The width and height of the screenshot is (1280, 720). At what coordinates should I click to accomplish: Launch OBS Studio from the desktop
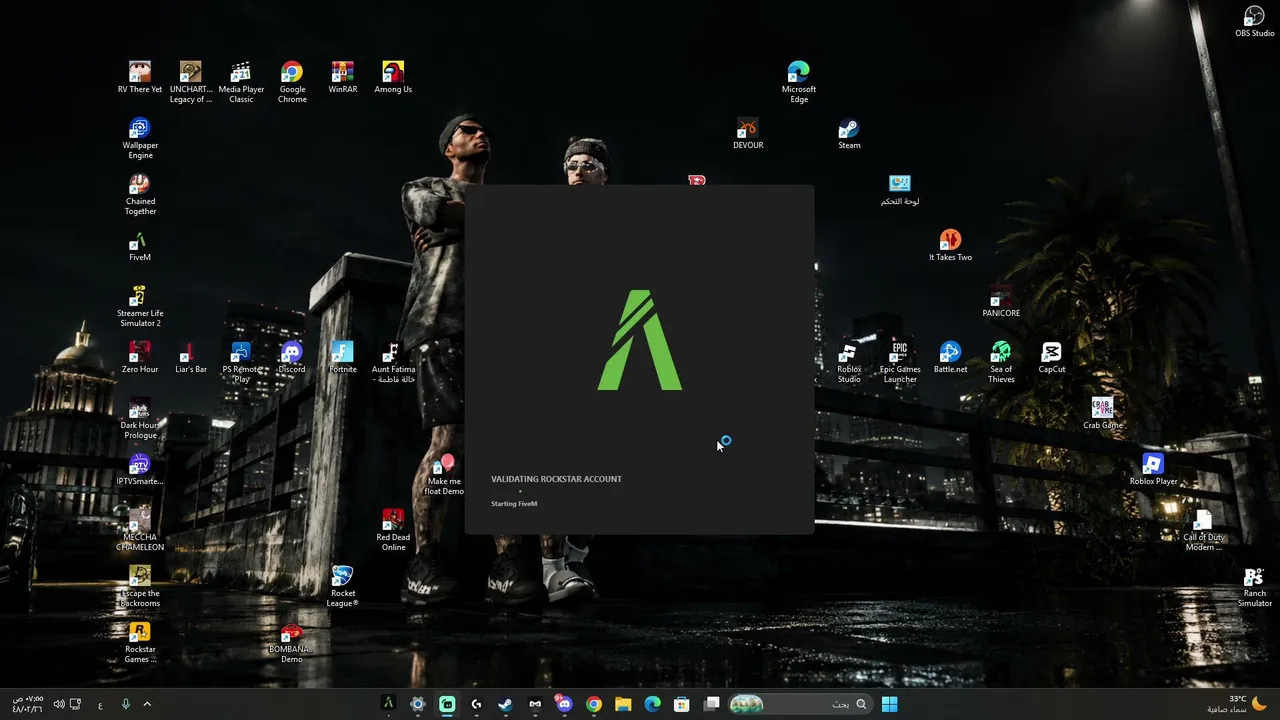[1255, 23]
